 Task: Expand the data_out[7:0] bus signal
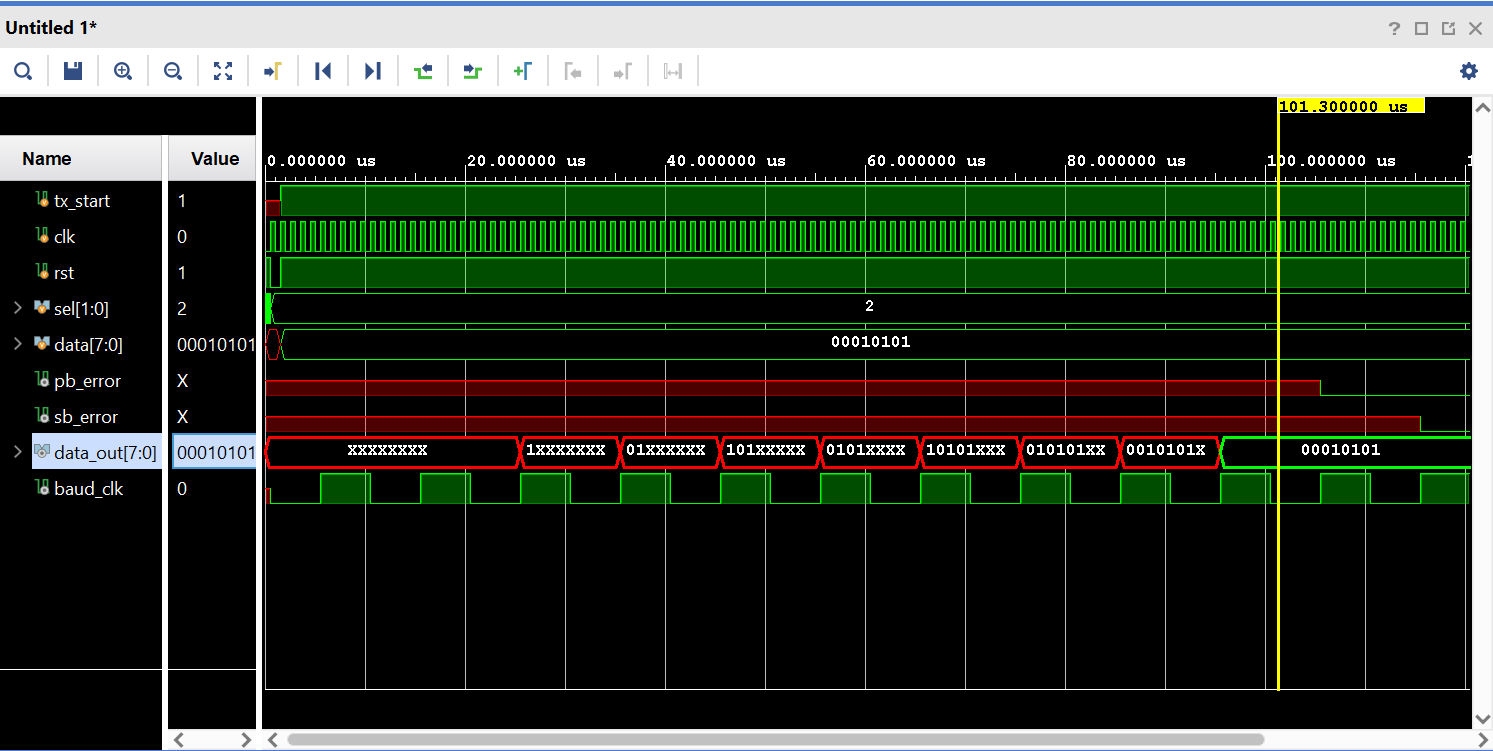[x=18, y=452]
